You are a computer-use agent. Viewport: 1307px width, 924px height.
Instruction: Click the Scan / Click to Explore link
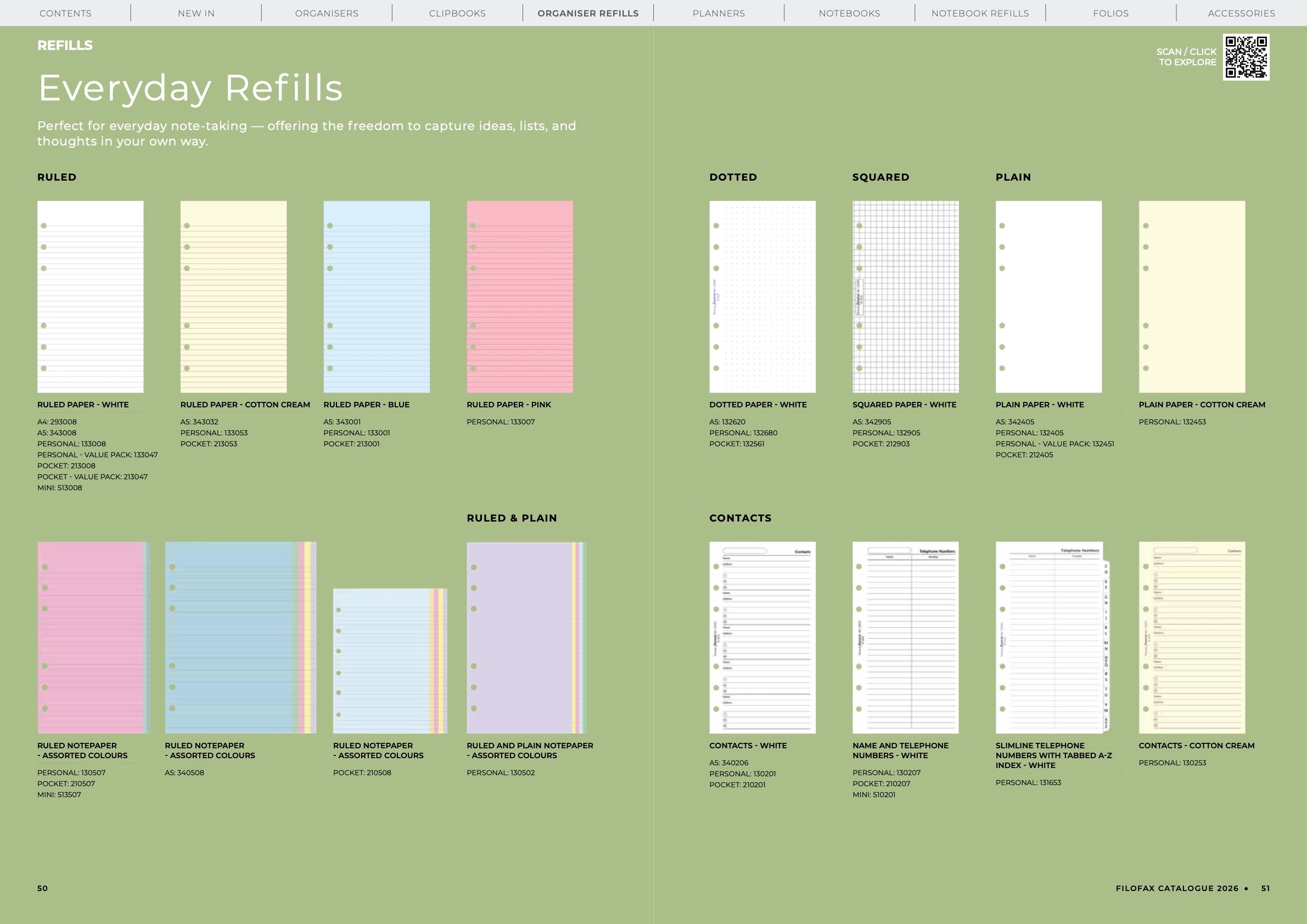pos(1186,57)
